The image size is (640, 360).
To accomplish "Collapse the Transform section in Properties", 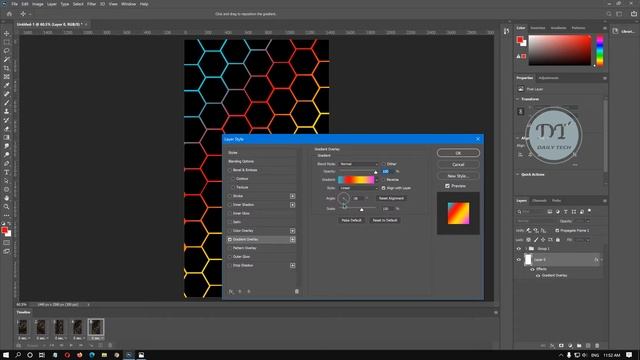I will click(x=518, y=99).
